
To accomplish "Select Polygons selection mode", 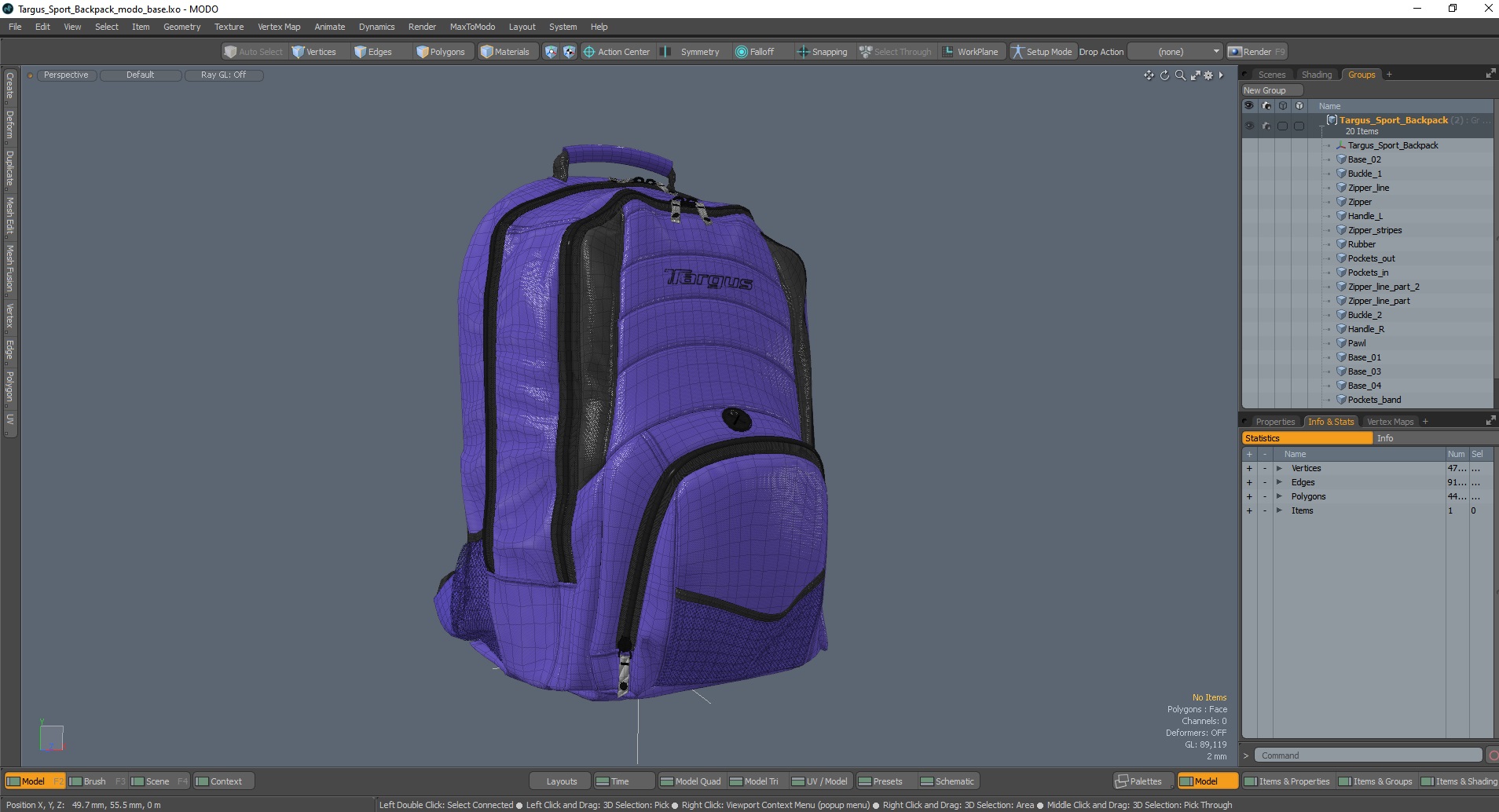I will pyautogui.click(x=441, y=52).
